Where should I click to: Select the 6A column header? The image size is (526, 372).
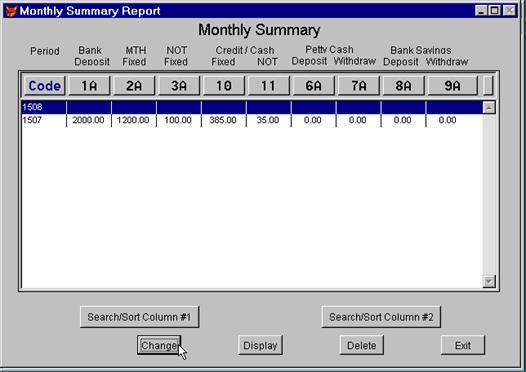coord(314,86)
